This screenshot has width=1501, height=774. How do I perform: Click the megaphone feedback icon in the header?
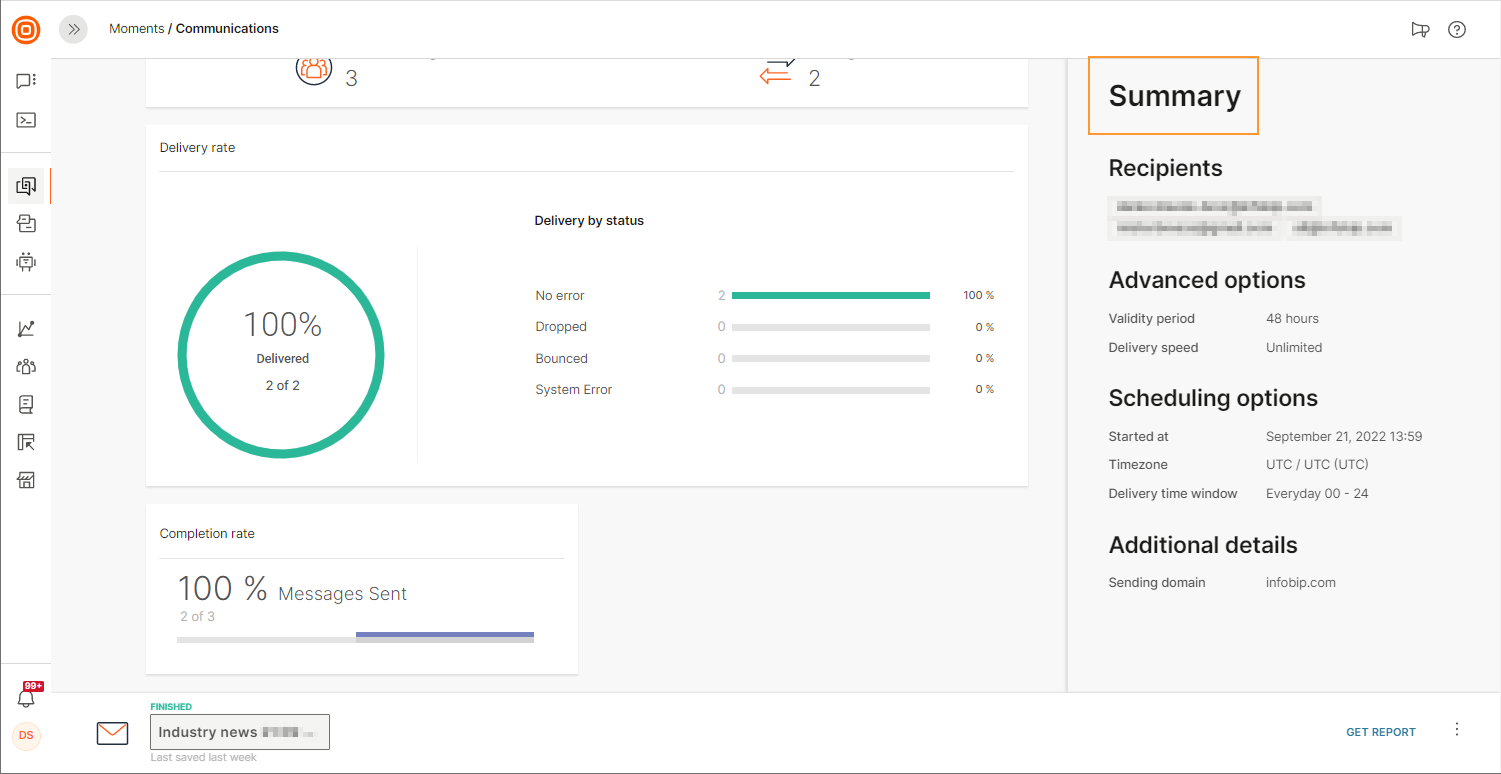pos(1420,30)
